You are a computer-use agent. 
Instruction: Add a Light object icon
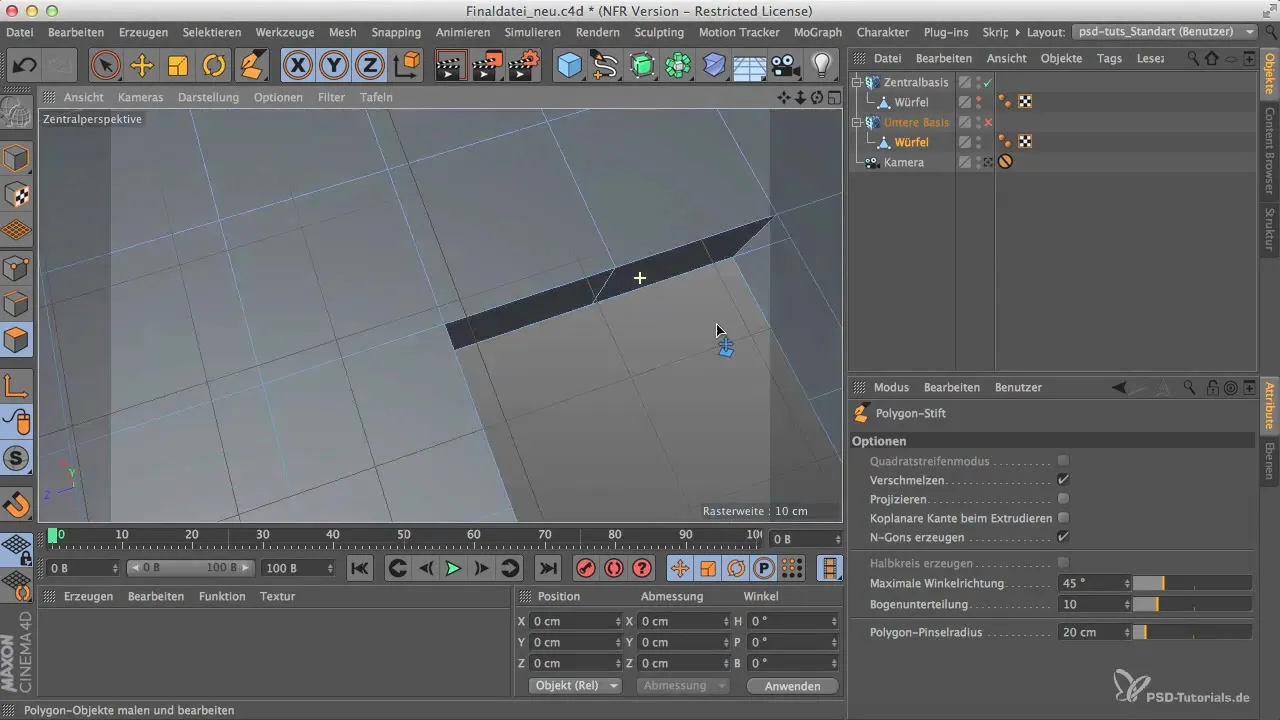tap(822, 66)
